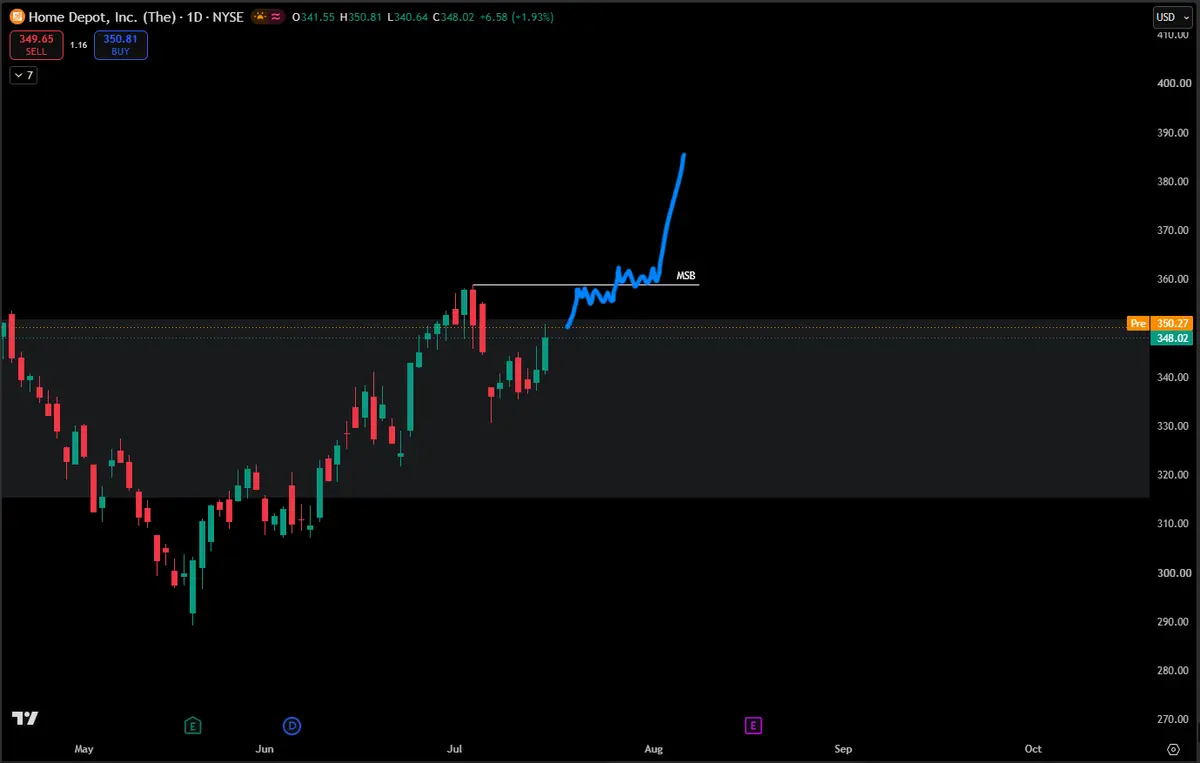The image size is (1200, 763).
Task: Click the 380.00 price axis label
Action: pyautogui.click(x=1173, y=182)
